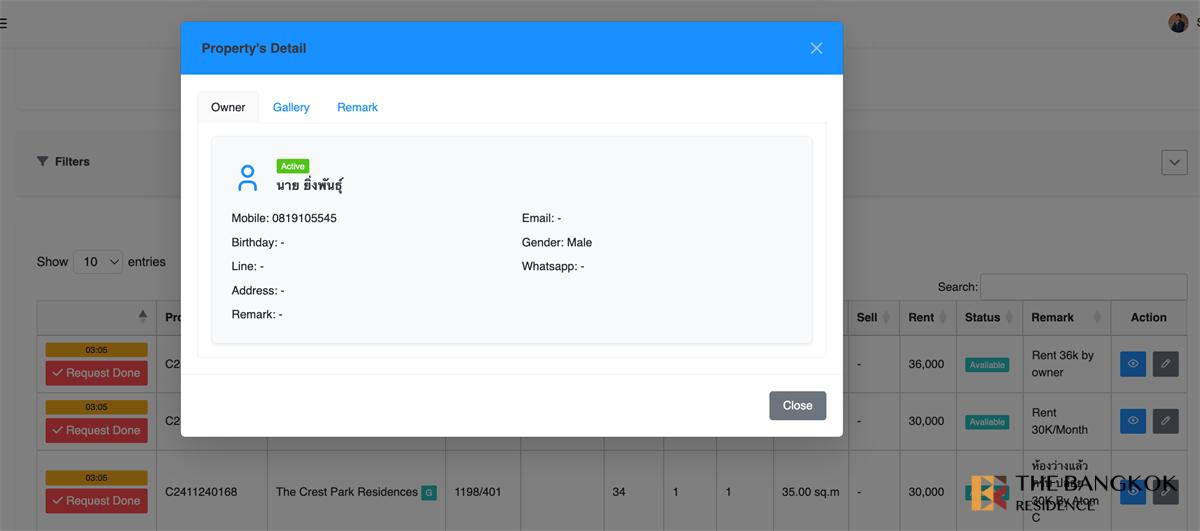This screenshot has height=531, width=1200.
Task: Click the owner profile person icon
Action: click(x=247, y=178)
